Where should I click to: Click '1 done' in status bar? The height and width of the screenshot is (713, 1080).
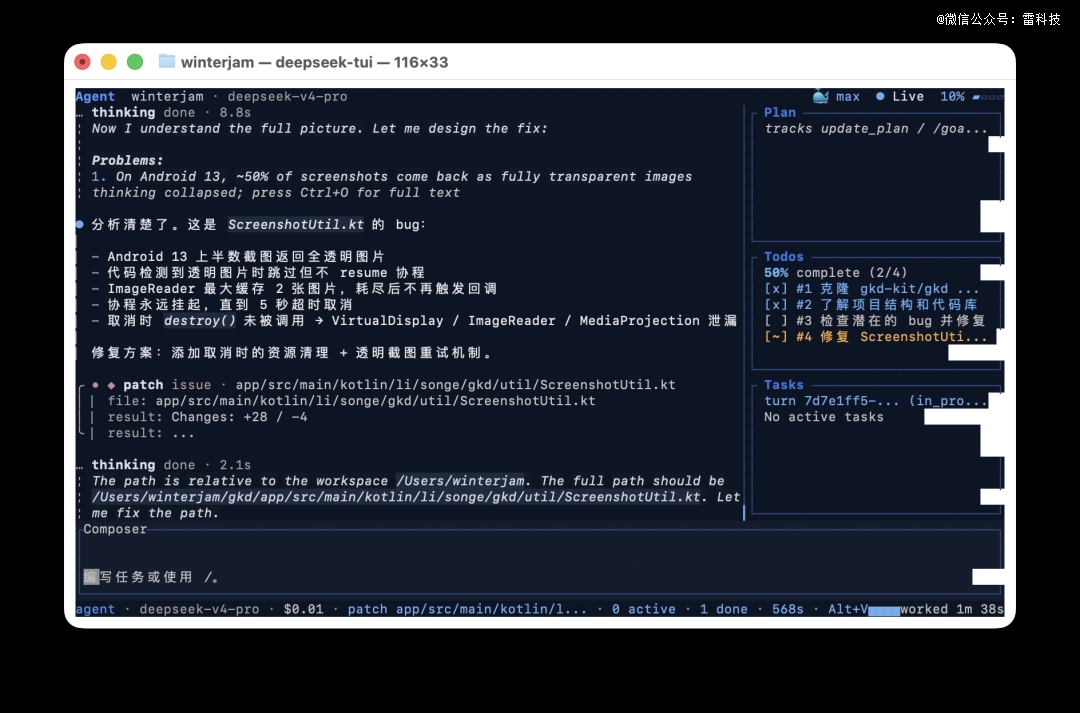click(723, 609)
